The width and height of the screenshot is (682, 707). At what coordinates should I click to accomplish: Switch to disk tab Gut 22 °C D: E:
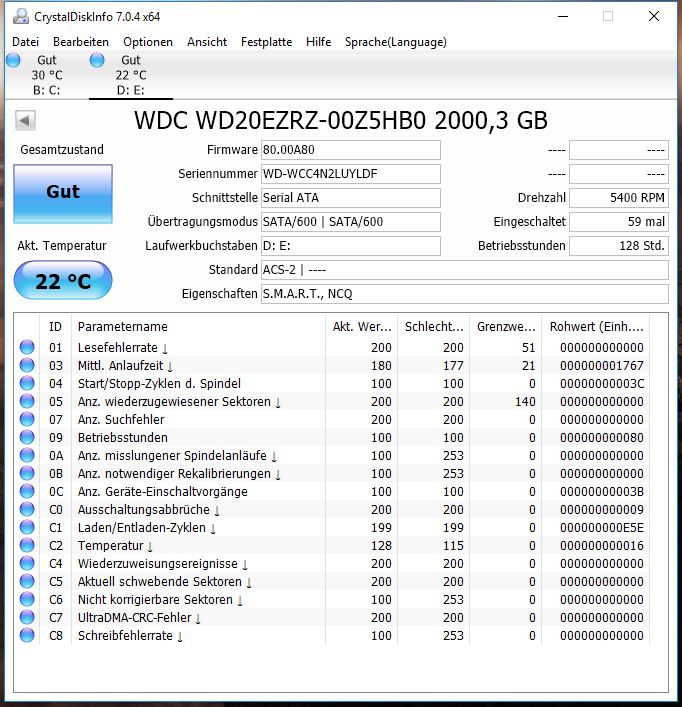coord(131,75)
